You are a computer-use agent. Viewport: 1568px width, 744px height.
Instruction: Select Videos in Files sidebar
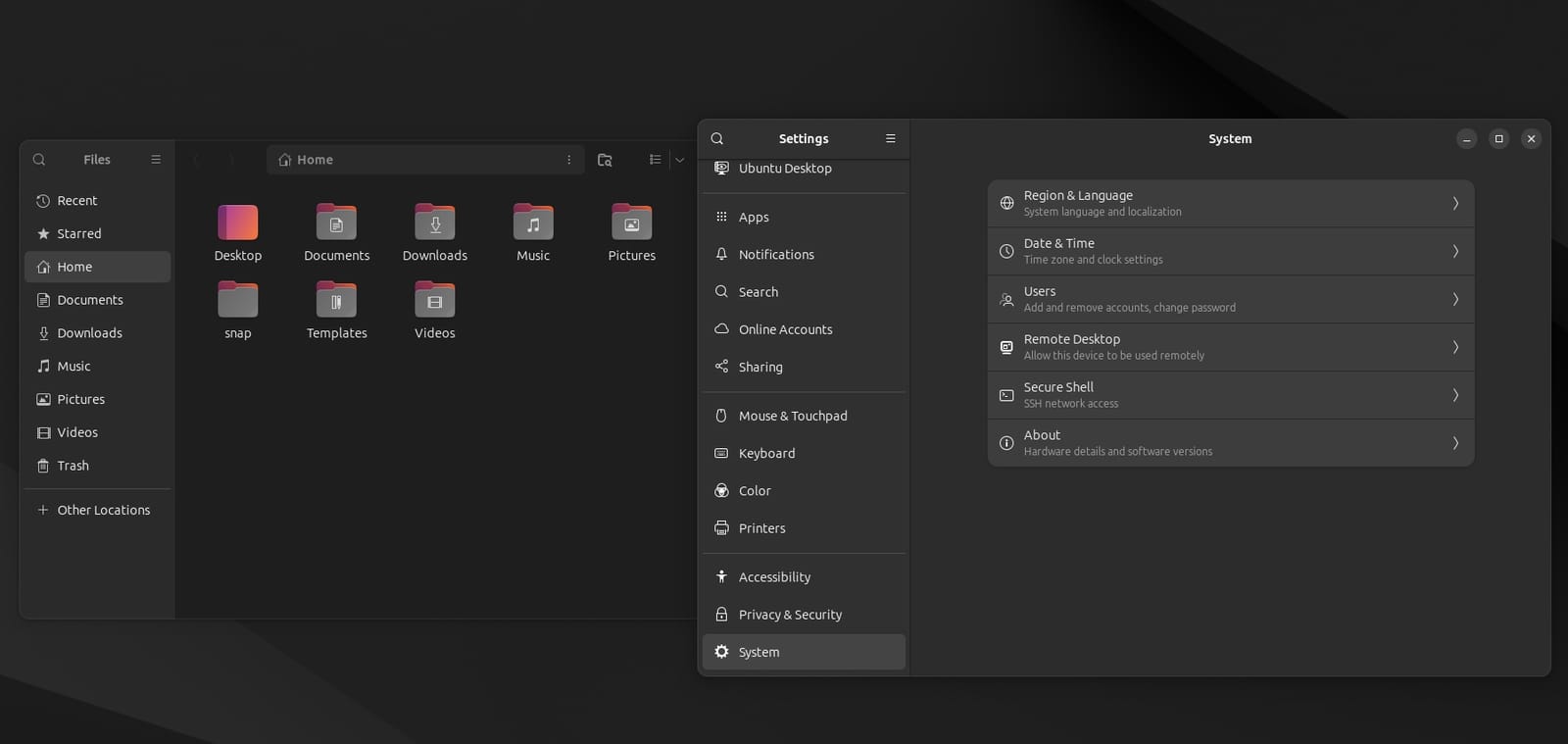coord(97,432)
